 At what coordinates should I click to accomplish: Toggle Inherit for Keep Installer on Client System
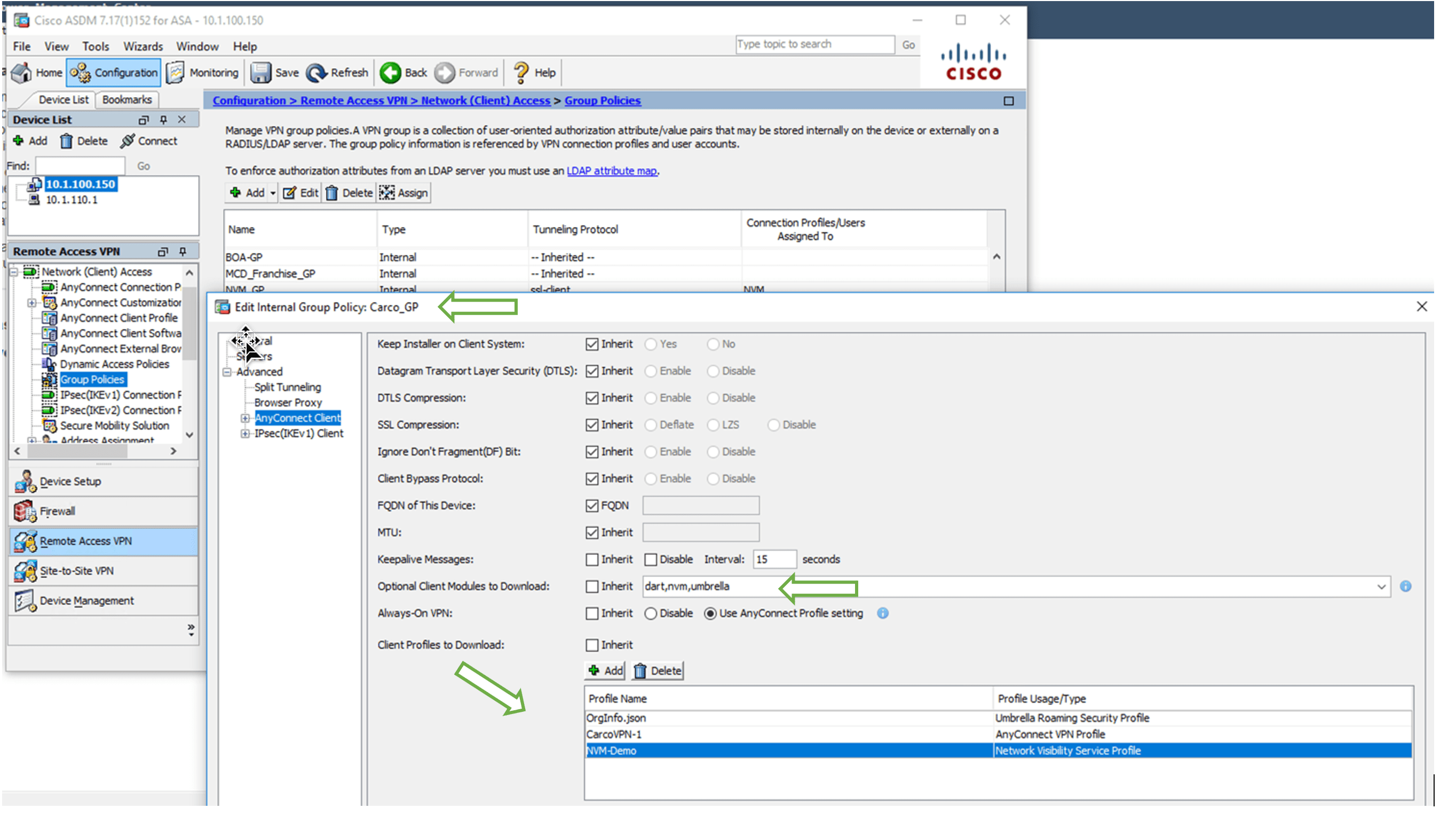(x=592, y=344)
